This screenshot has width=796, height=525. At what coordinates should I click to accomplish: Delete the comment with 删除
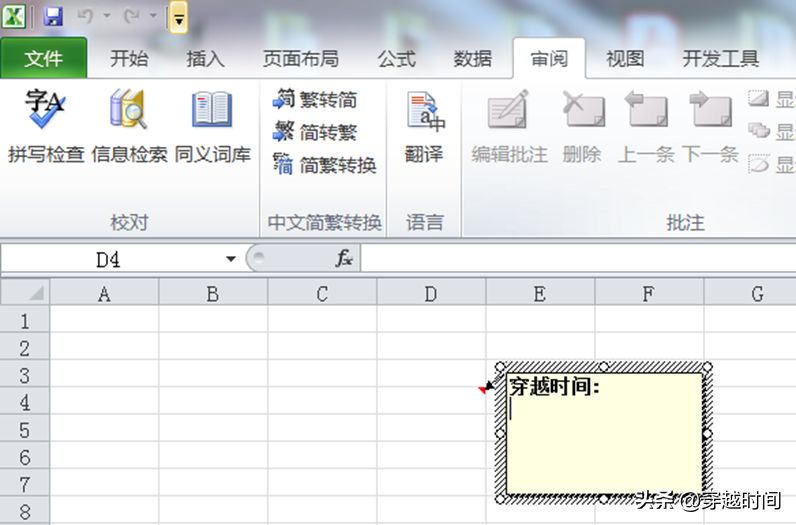click(x=582, y=126)
